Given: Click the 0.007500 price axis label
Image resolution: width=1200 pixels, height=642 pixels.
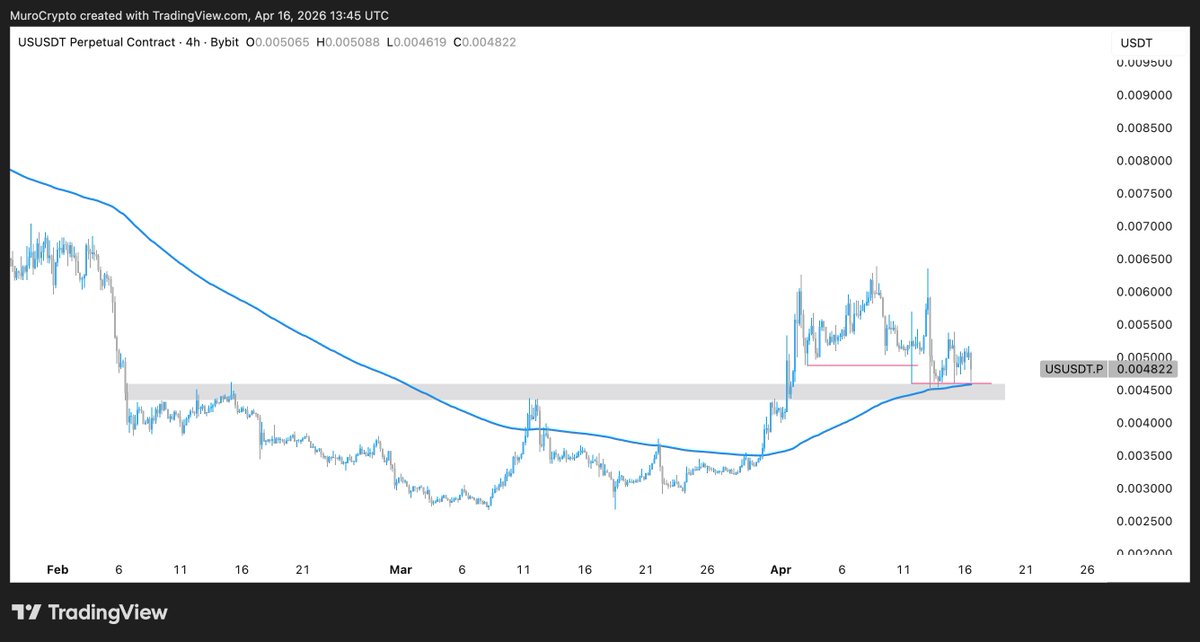Looking at the screenshot, I should pyautogui.click(x=1143, y=194).
